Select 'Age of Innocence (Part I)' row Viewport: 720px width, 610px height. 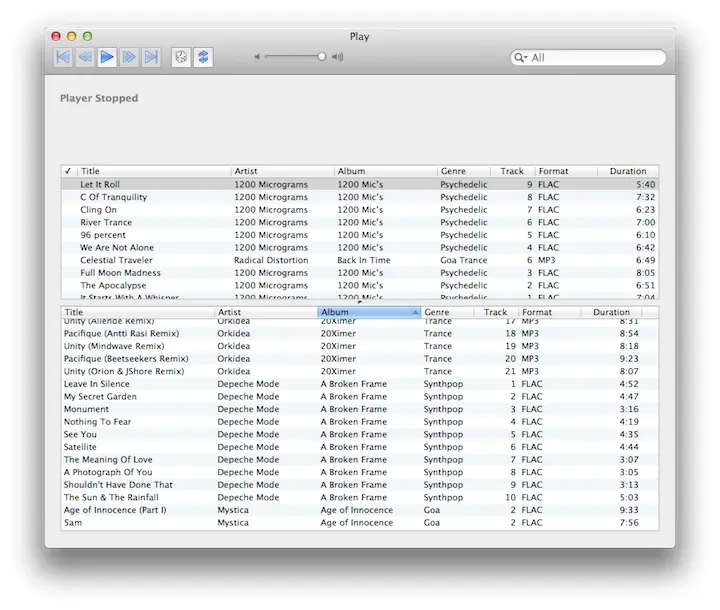tap(360, 510)
